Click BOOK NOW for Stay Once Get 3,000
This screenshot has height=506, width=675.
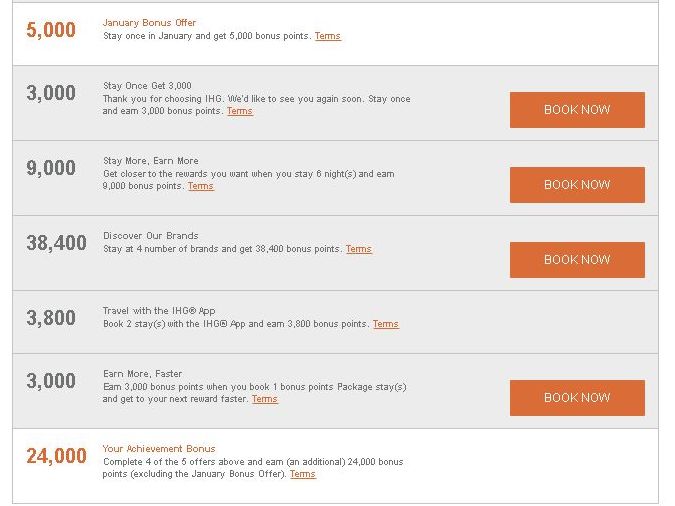pos(577,110)
